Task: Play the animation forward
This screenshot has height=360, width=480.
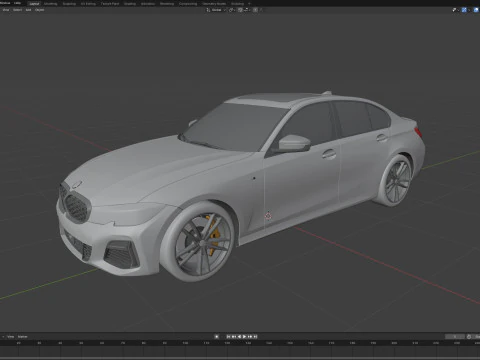Action: pyautogui.click(x=244, y=337)
